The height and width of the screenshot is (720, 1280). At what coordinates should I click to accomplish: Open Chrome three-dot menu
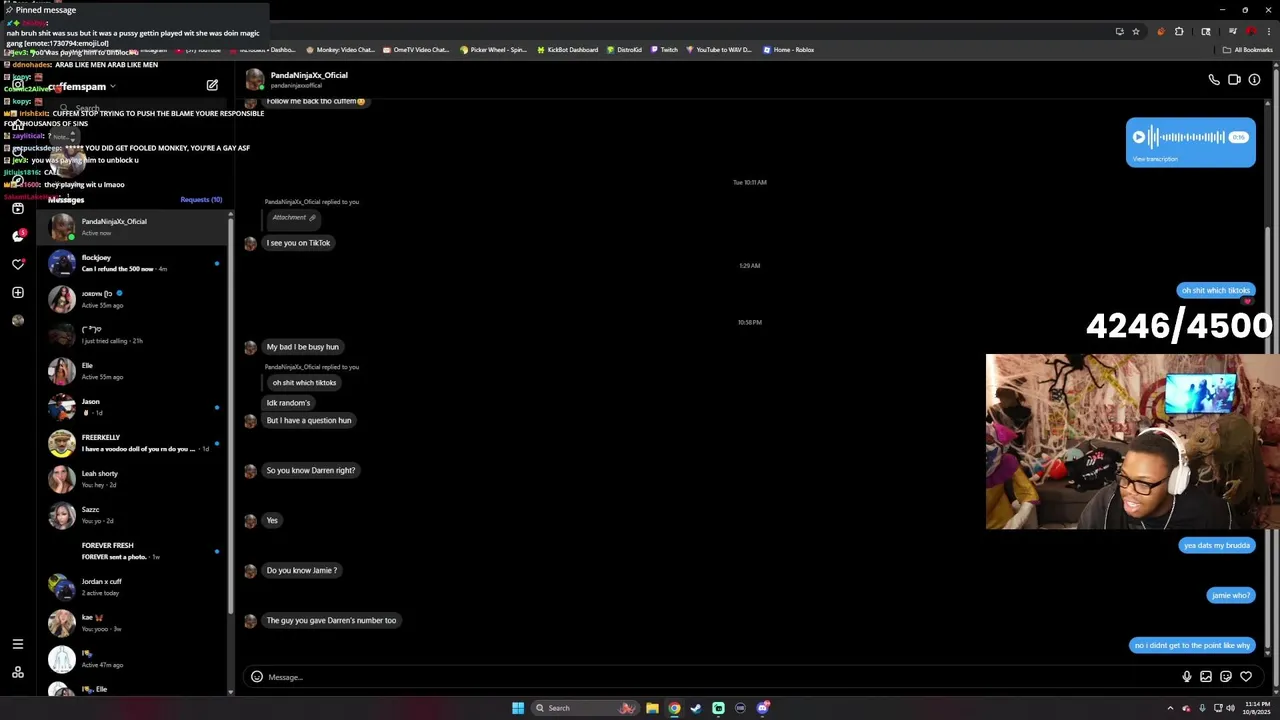[1267, 31]
